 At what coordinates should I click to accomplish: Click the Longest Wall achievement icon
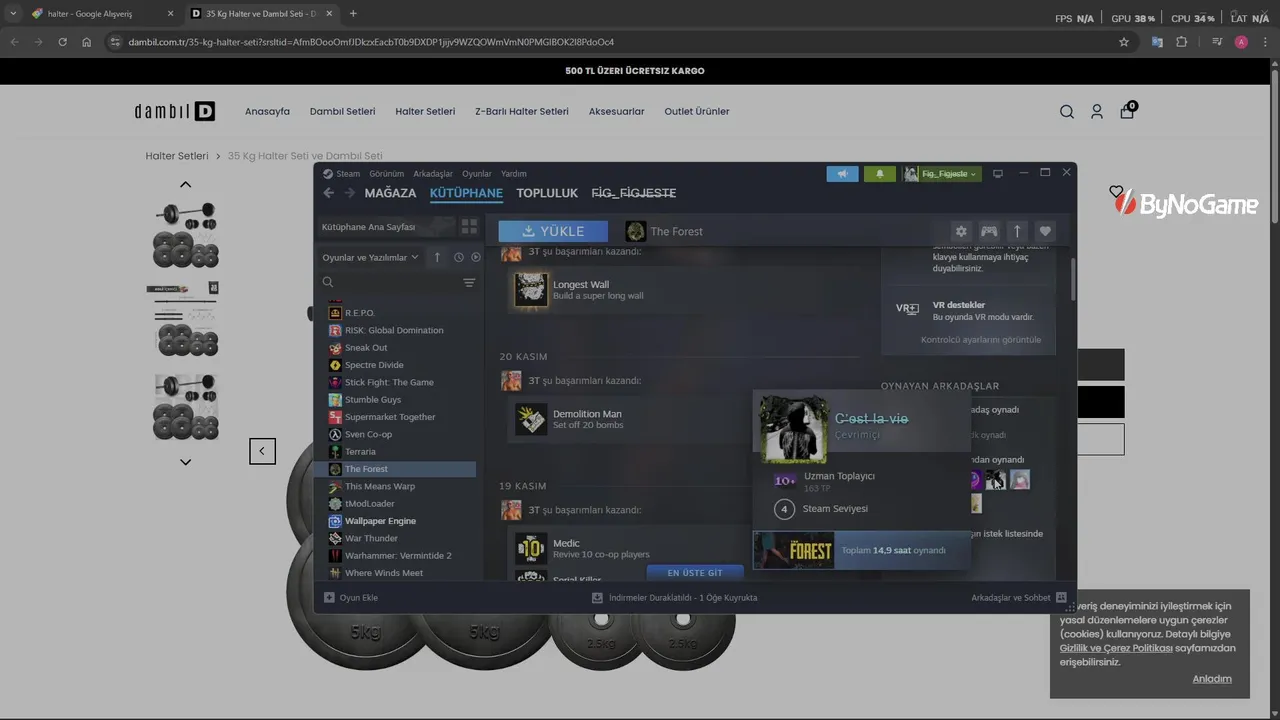(531, 290)
